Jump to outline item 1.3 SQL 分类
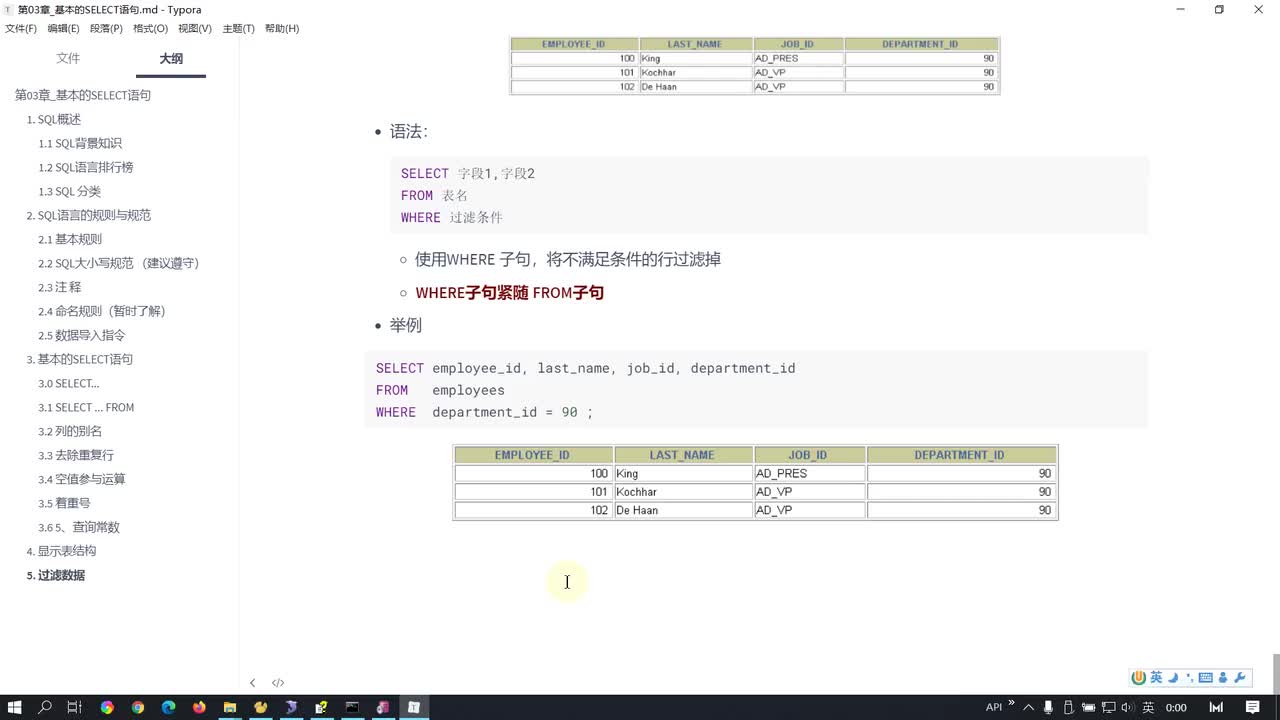The image size is (1280, 720). coord(70,191)
